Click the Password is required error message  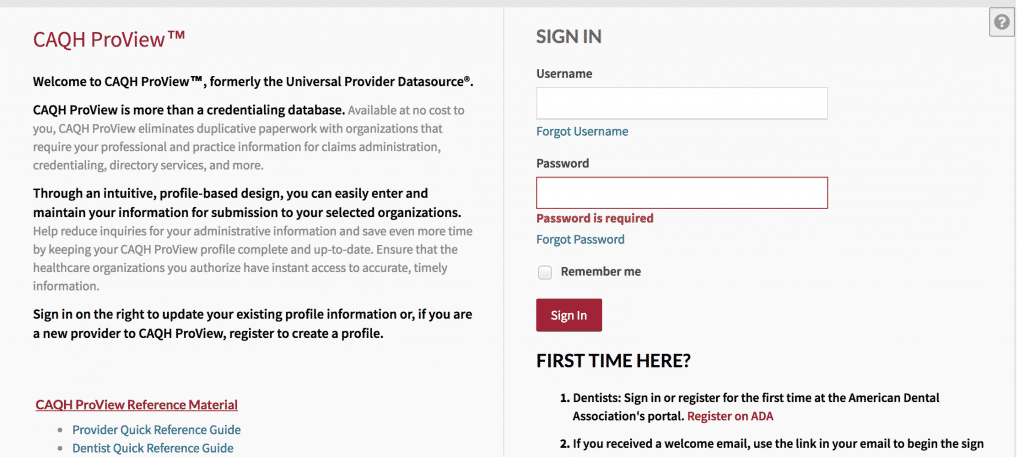click(x=595, y=218)
